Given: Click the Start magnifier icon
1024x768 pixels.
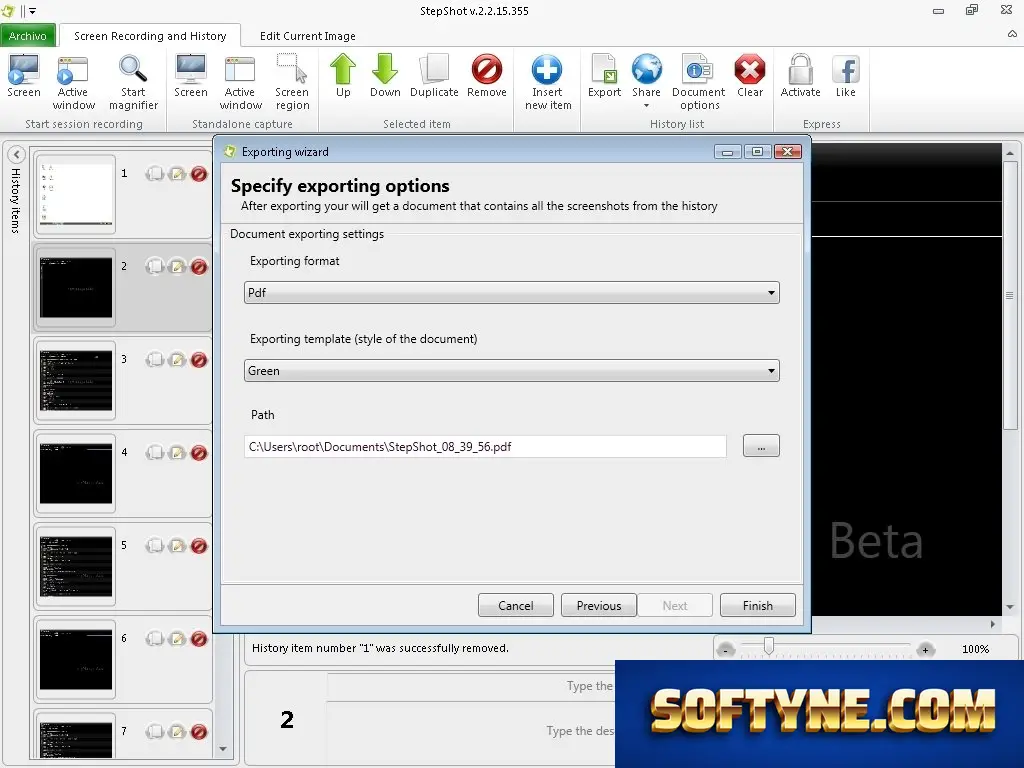Looking at the screenshot, I should click(x=133, y=69).
